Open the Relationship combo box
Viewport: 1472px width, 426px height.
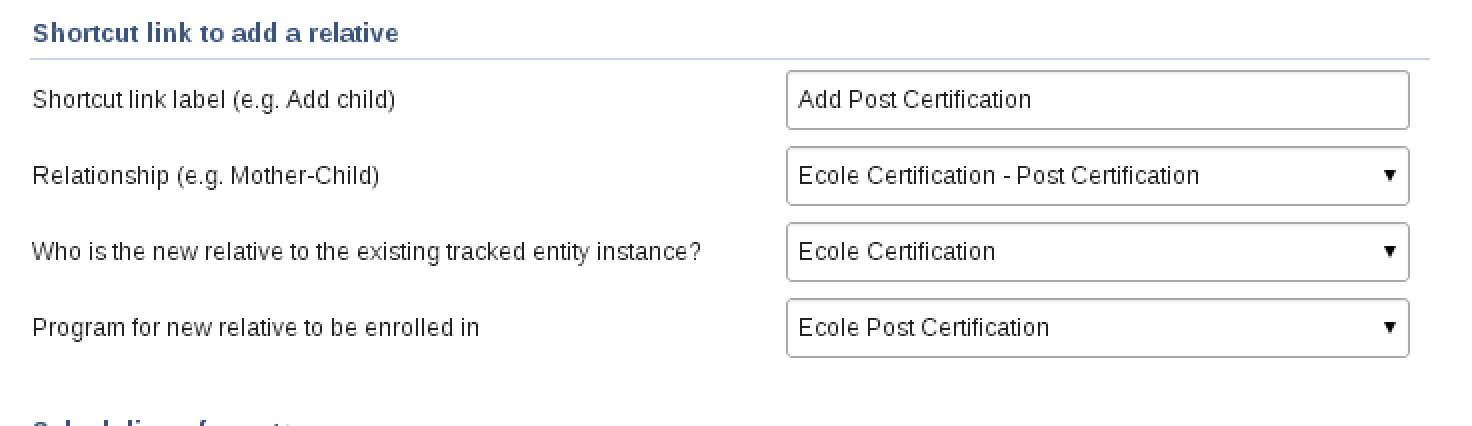pyautogui.click(x=1097, y=176)
